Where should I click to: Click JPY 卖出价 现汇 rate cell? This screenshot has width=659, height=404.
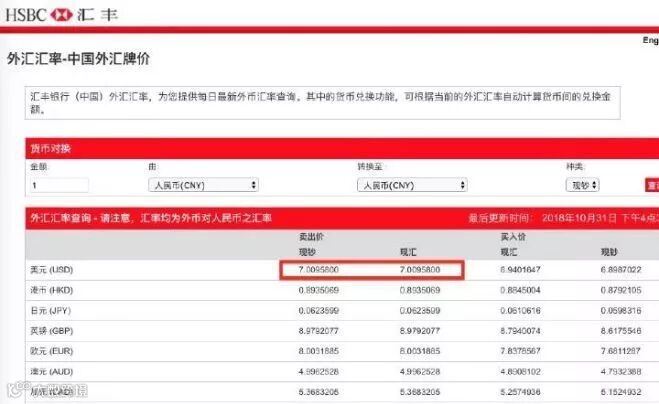(420, 311)
